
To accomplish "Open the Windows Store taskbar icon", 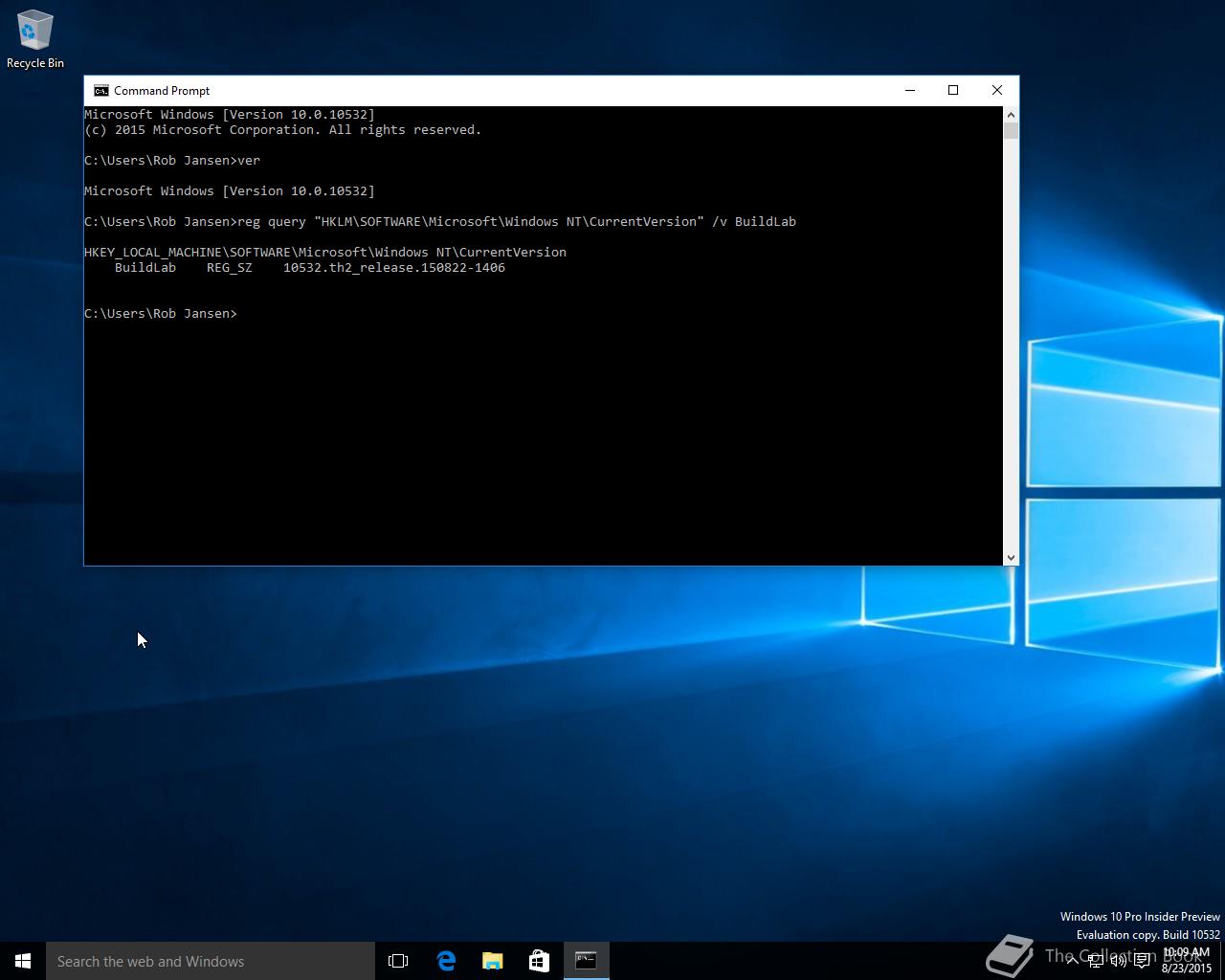I will pos(539,961).
